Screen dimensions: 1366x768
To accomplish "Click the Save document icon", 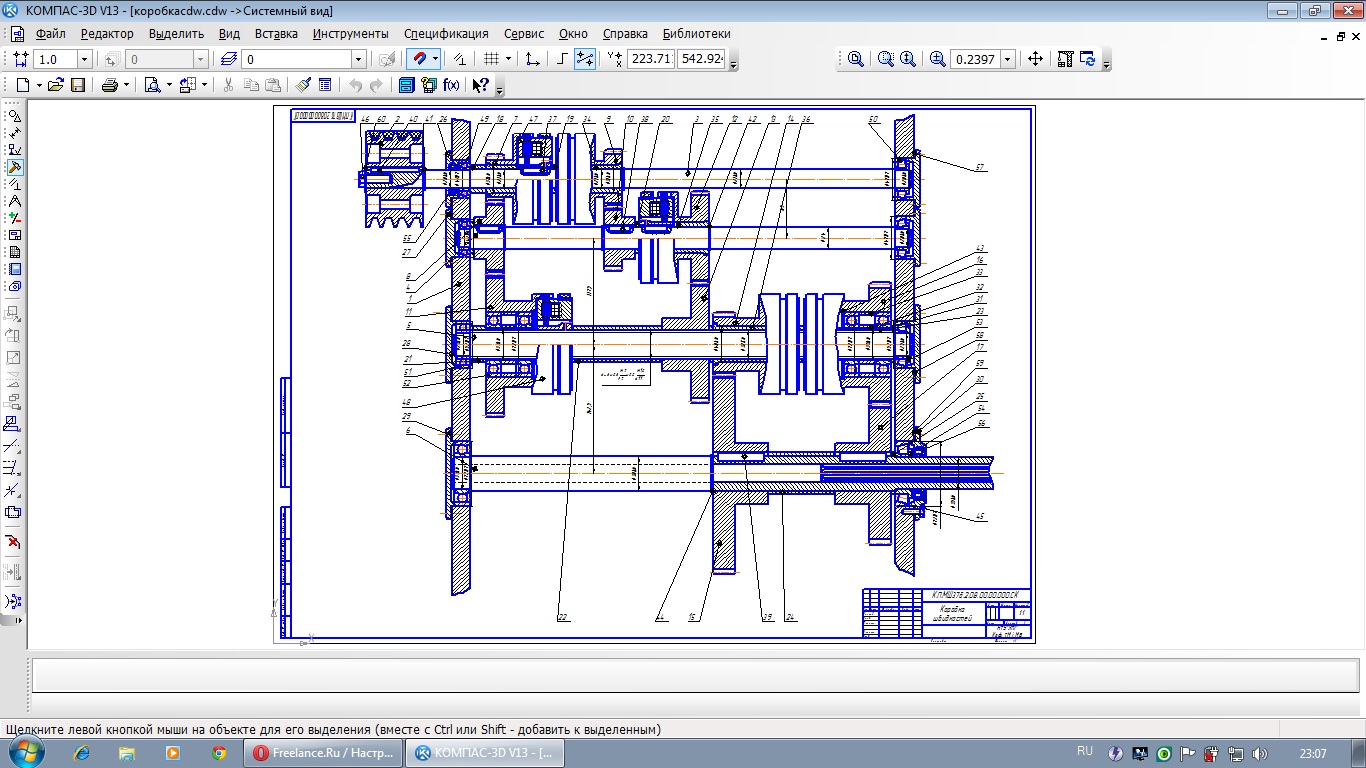I will point(77,85).
